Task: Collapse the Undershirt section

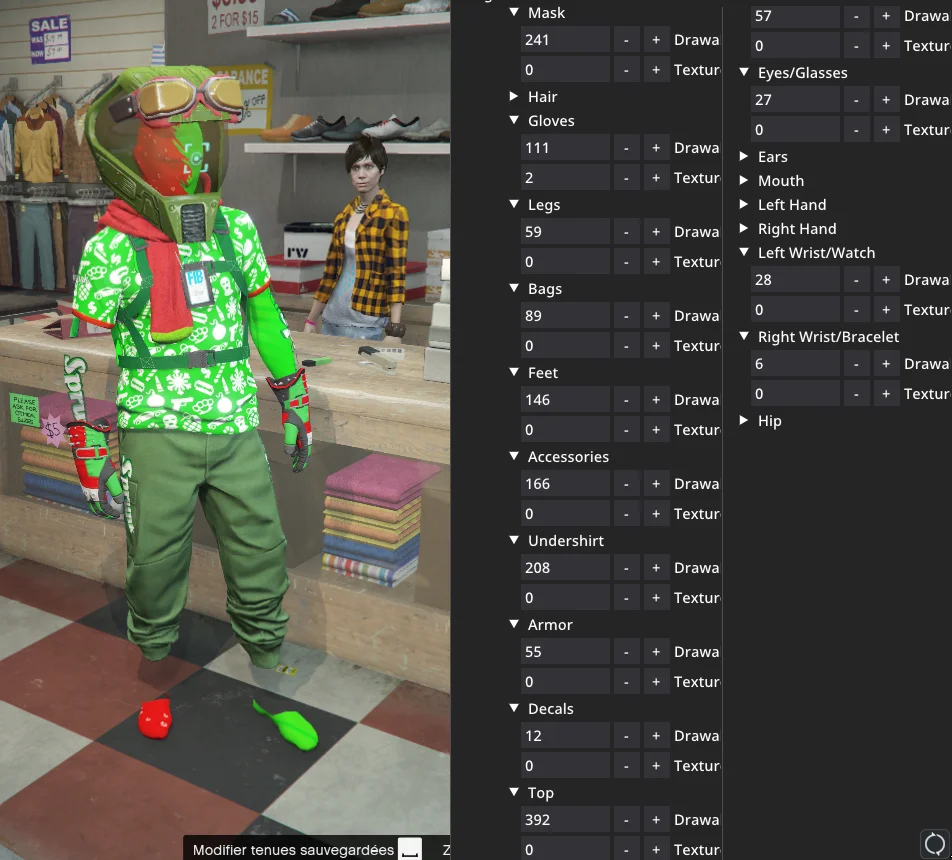Action: coord(514,540)
